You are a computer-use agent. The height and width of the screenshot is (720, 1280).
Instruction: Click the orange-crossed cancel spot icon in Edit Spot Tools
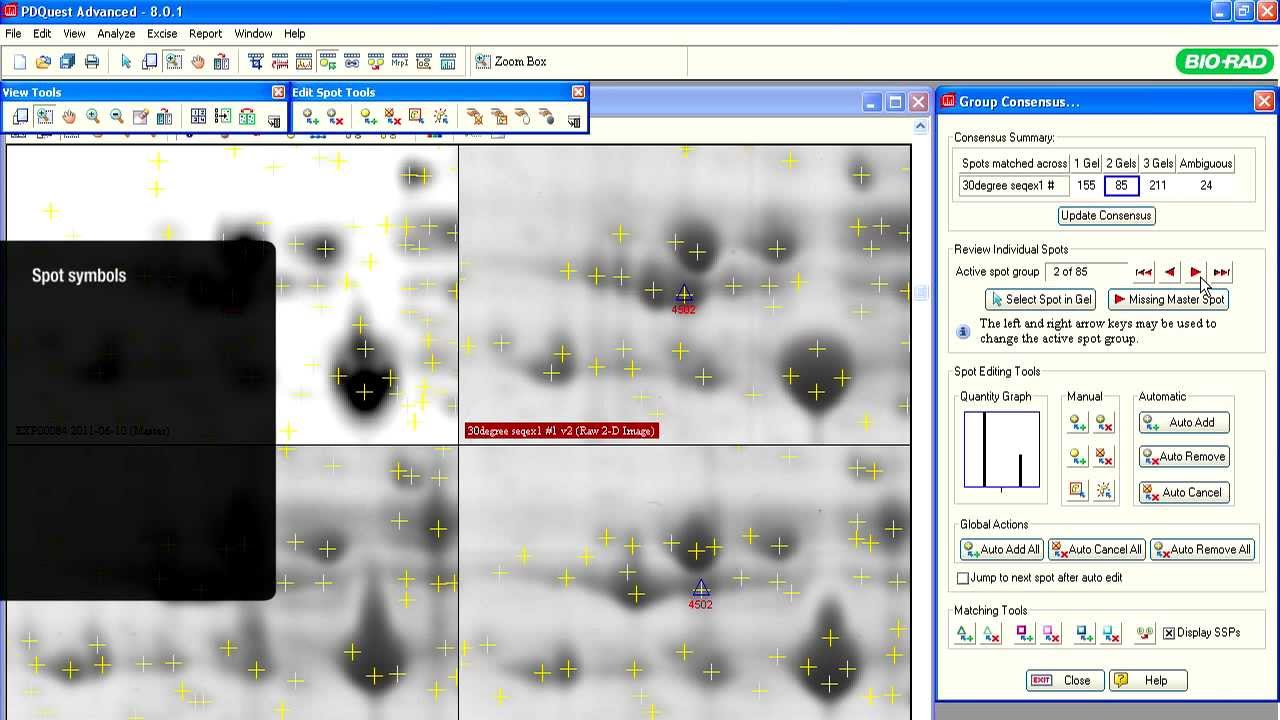pos(392,117)
